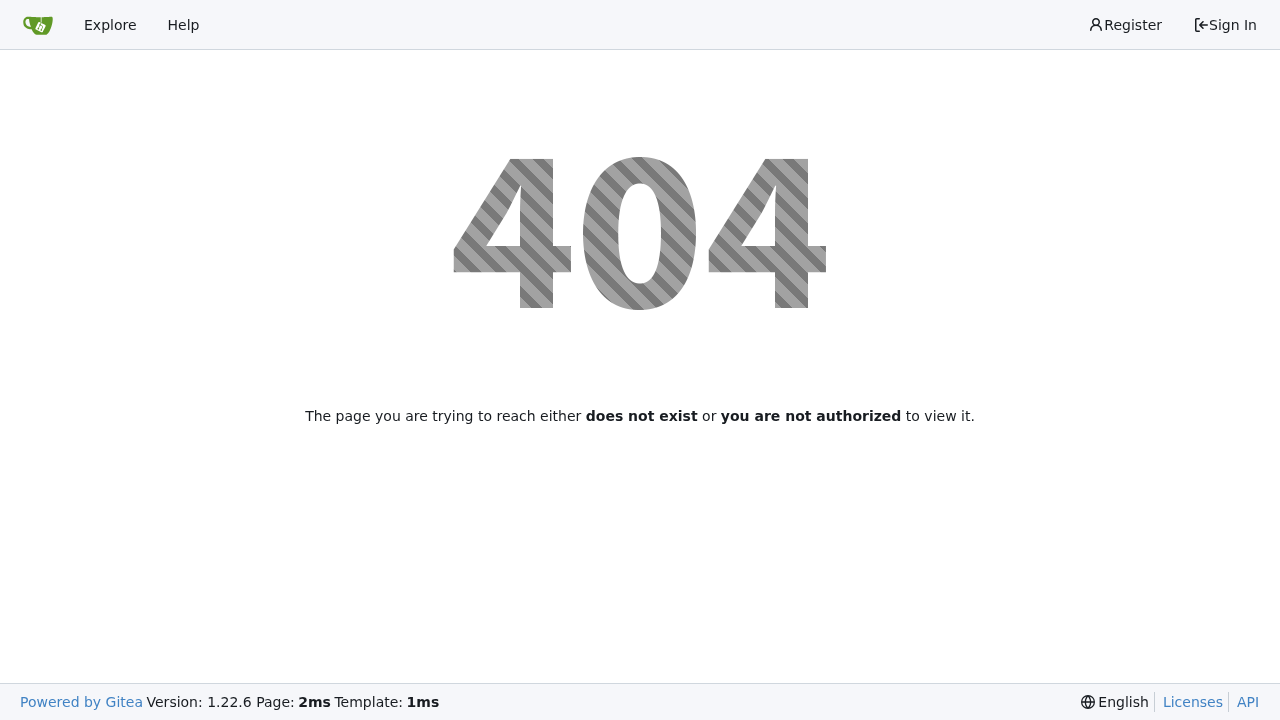Click the Gitea teacup logo
Screen dimensions: 1280x720
coord(38,25)
